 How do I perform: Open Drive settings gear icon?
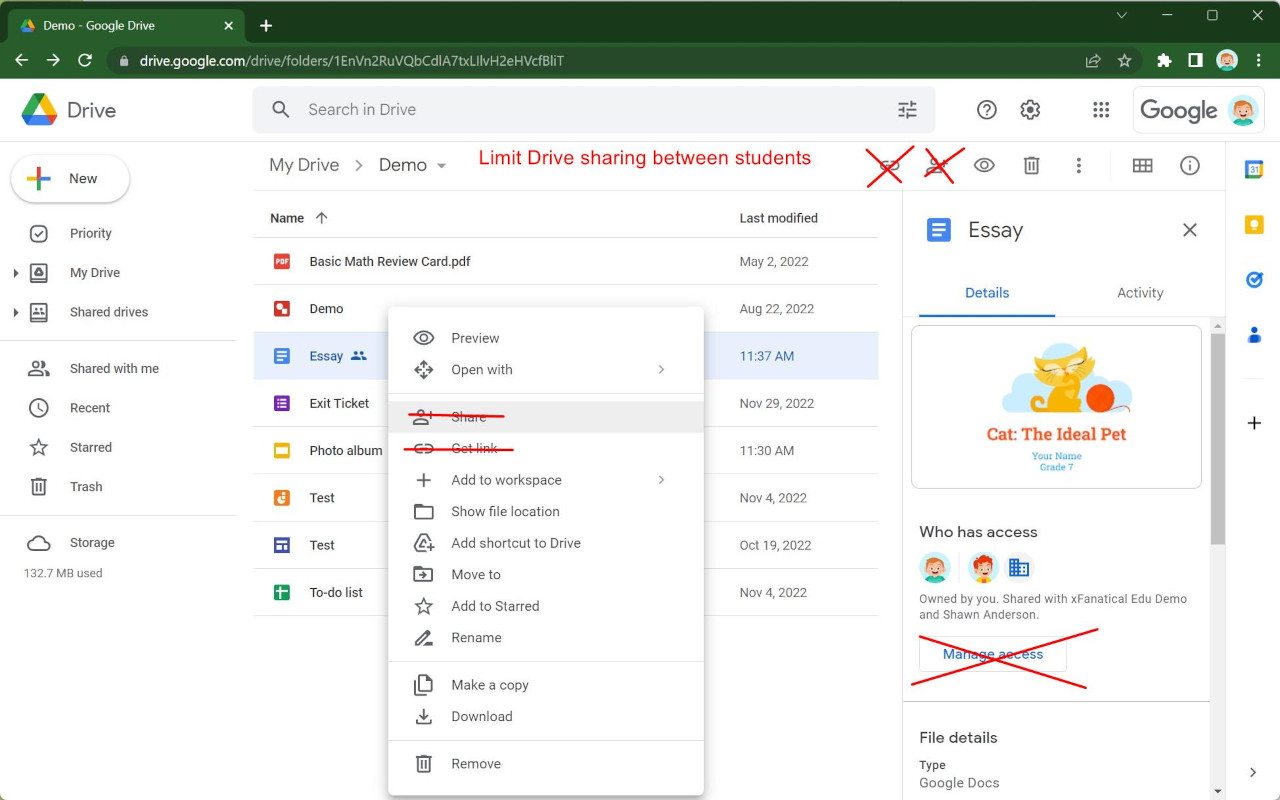pos(1030,110)
